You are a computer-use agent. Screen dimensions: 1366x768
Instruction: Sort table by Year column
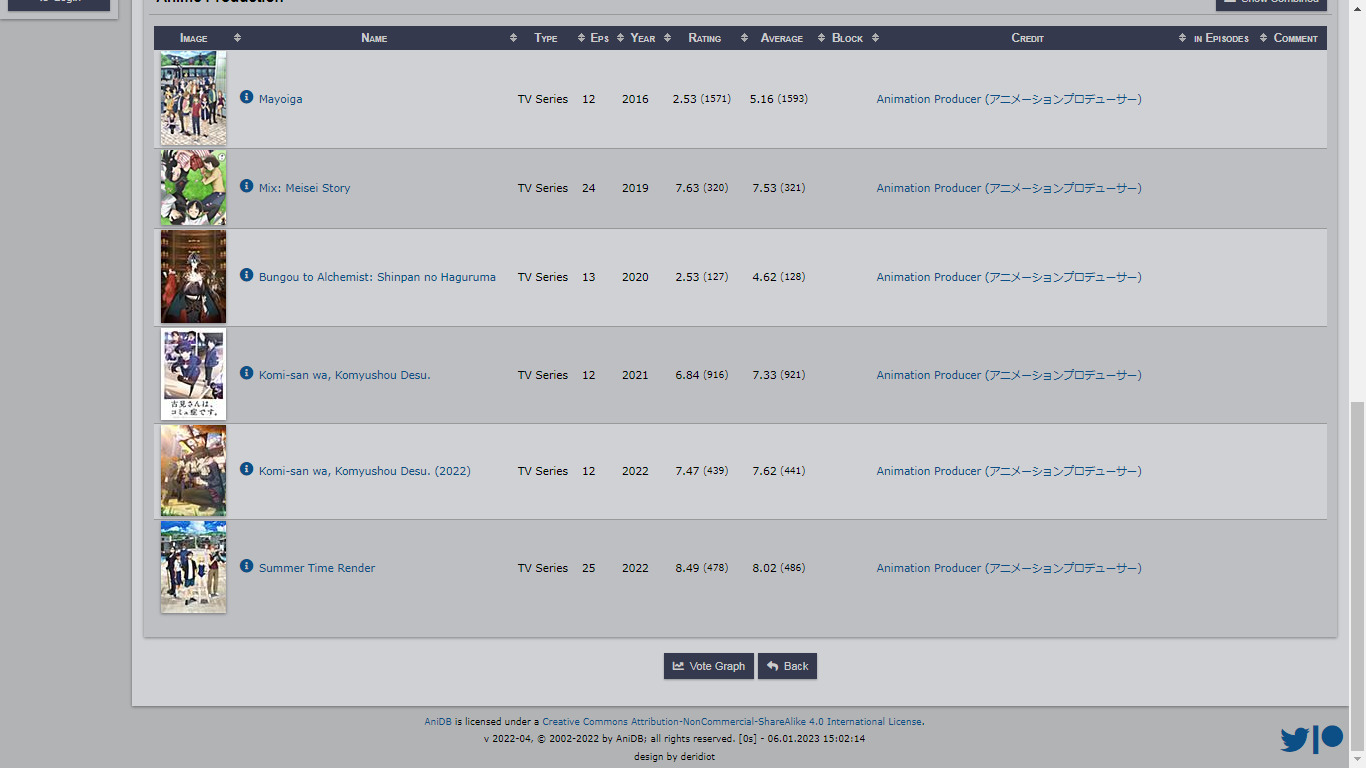tap(642, 38)
